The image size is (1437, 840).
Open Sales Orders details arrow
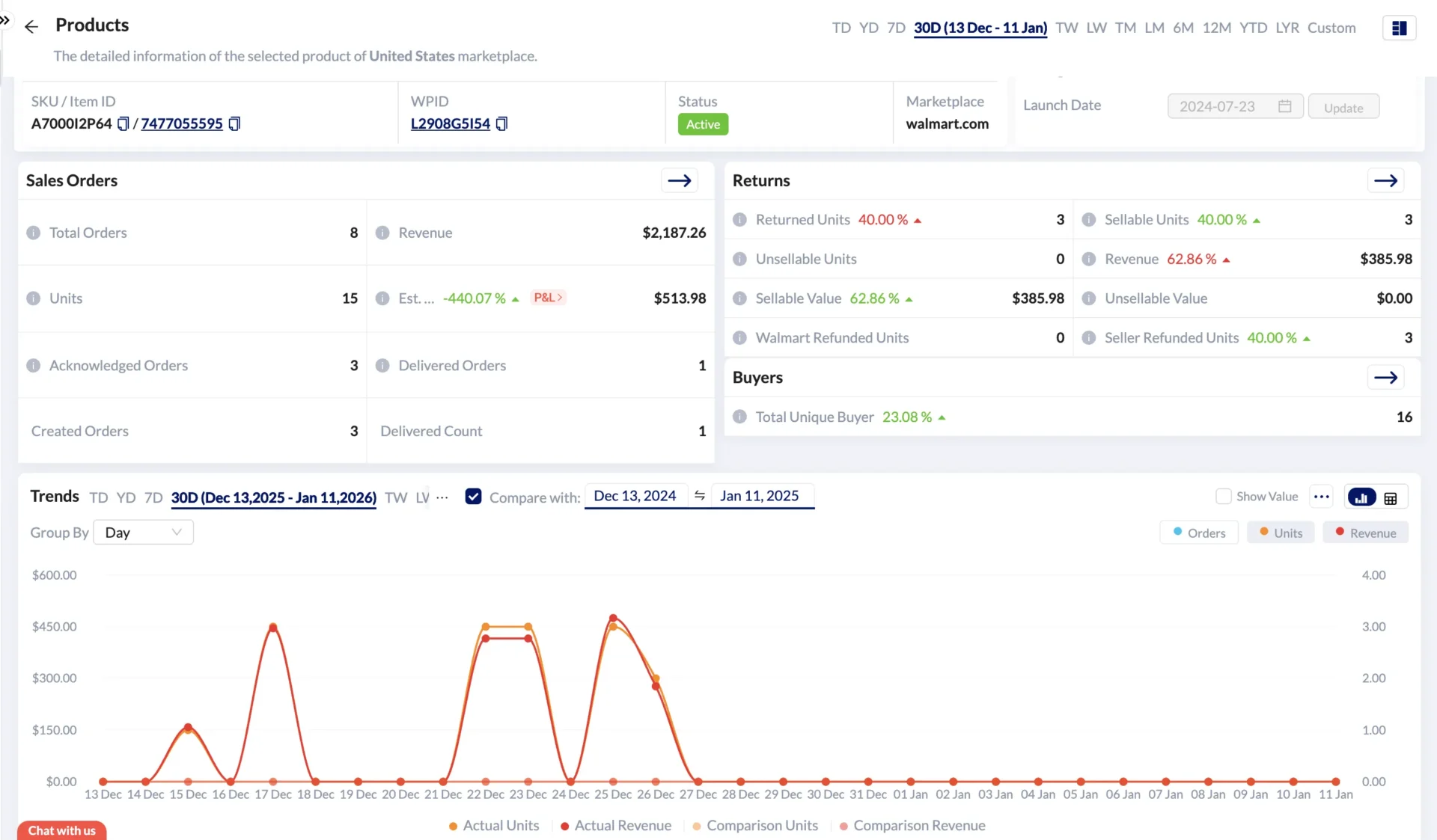679,180
